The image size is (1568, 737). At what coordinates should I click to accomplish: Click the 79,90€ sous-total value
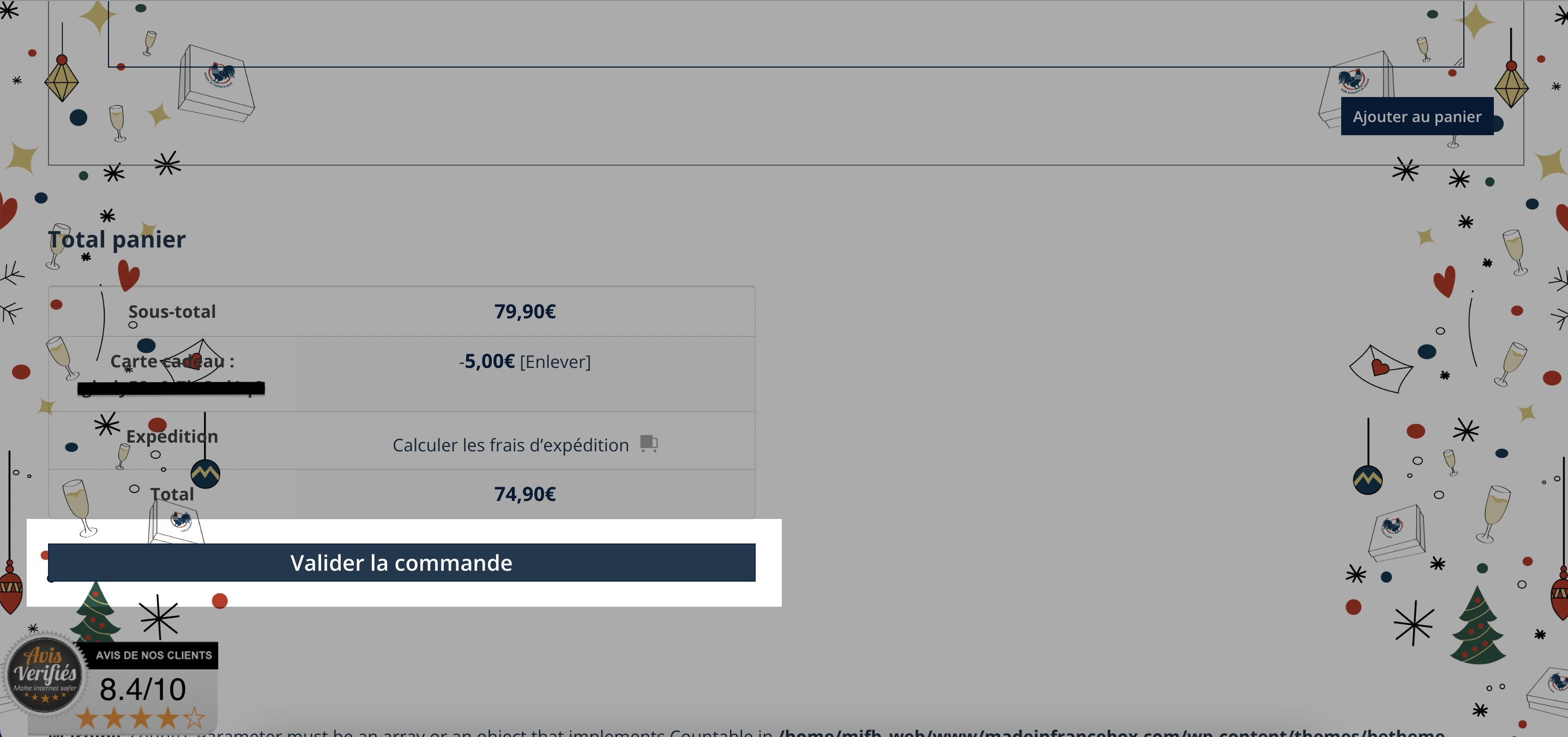524,312
